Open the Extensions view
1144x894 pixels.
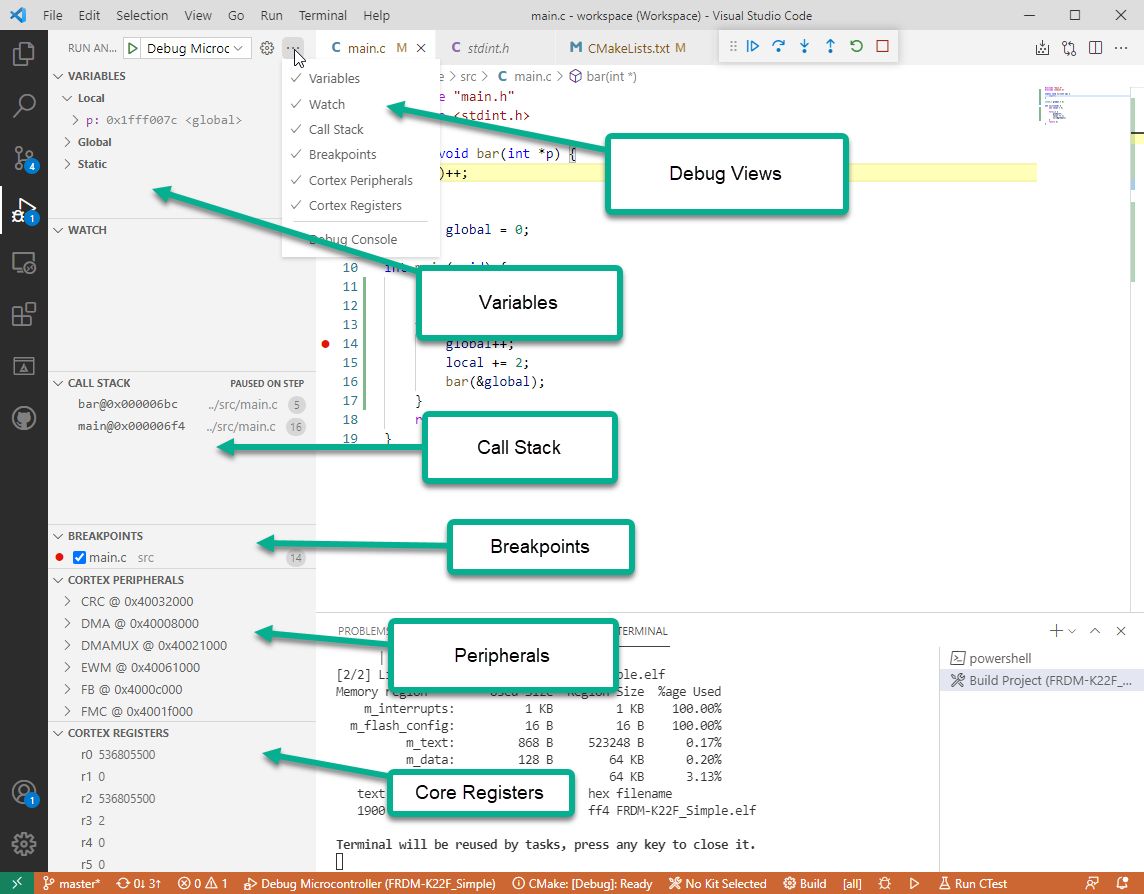[x=23, y=315]
